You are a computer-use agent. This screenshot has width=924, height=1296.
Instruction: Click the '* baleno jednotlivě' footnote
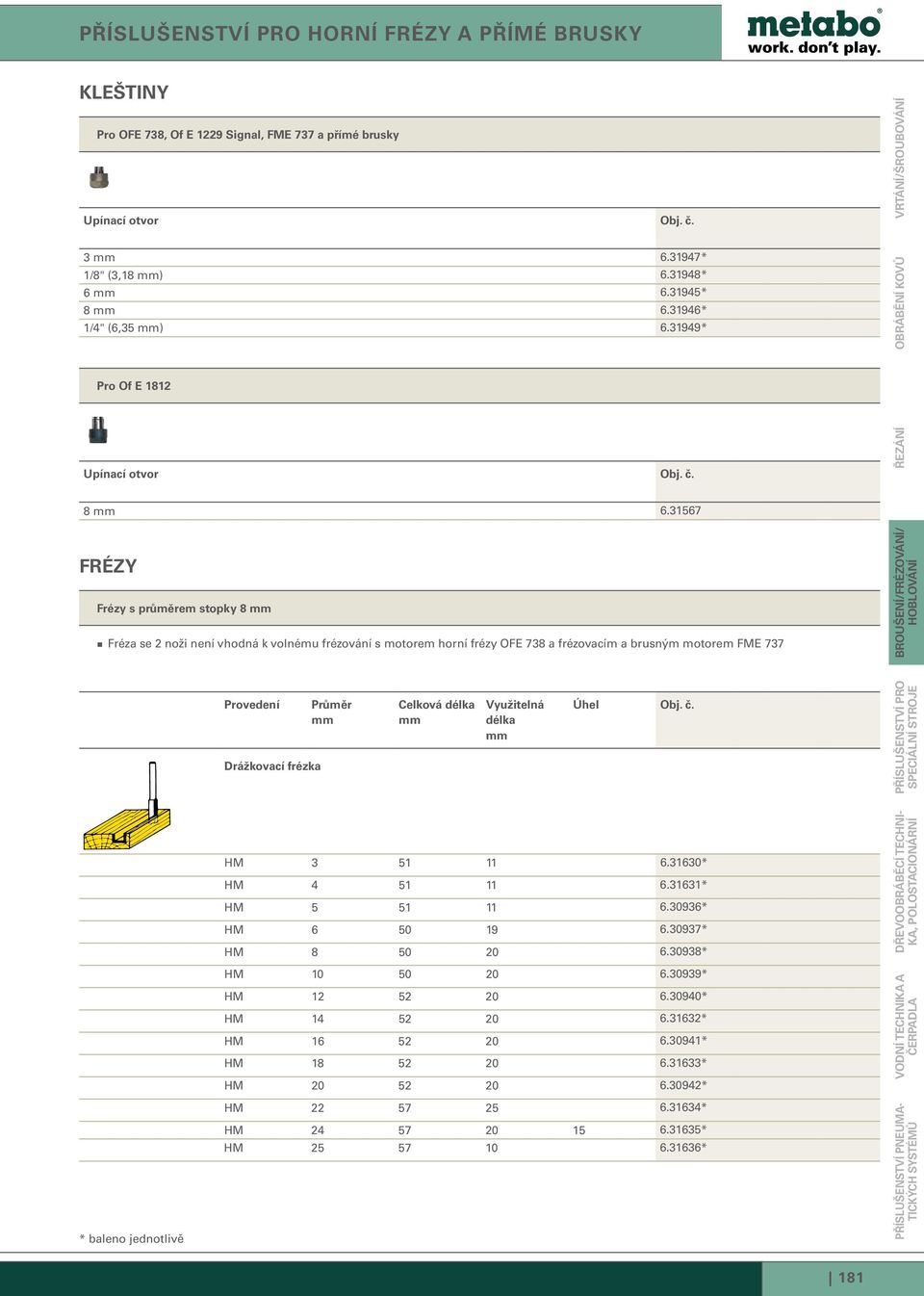tap(132, 1239)
